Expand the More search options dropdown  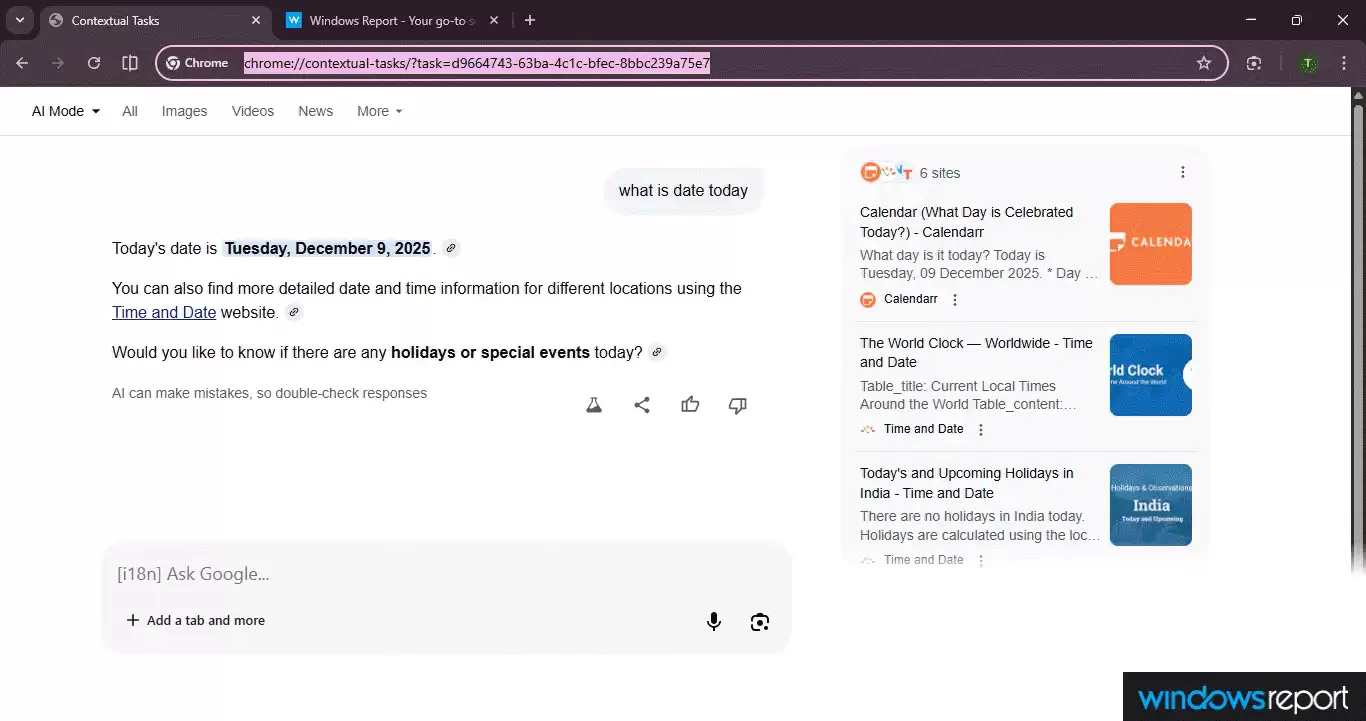coord(378,111)
